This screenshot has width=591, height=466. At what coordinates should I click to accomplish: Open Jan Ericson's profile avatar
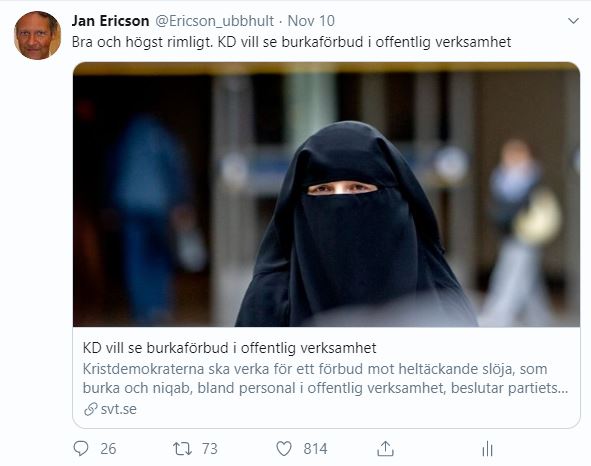37,35
